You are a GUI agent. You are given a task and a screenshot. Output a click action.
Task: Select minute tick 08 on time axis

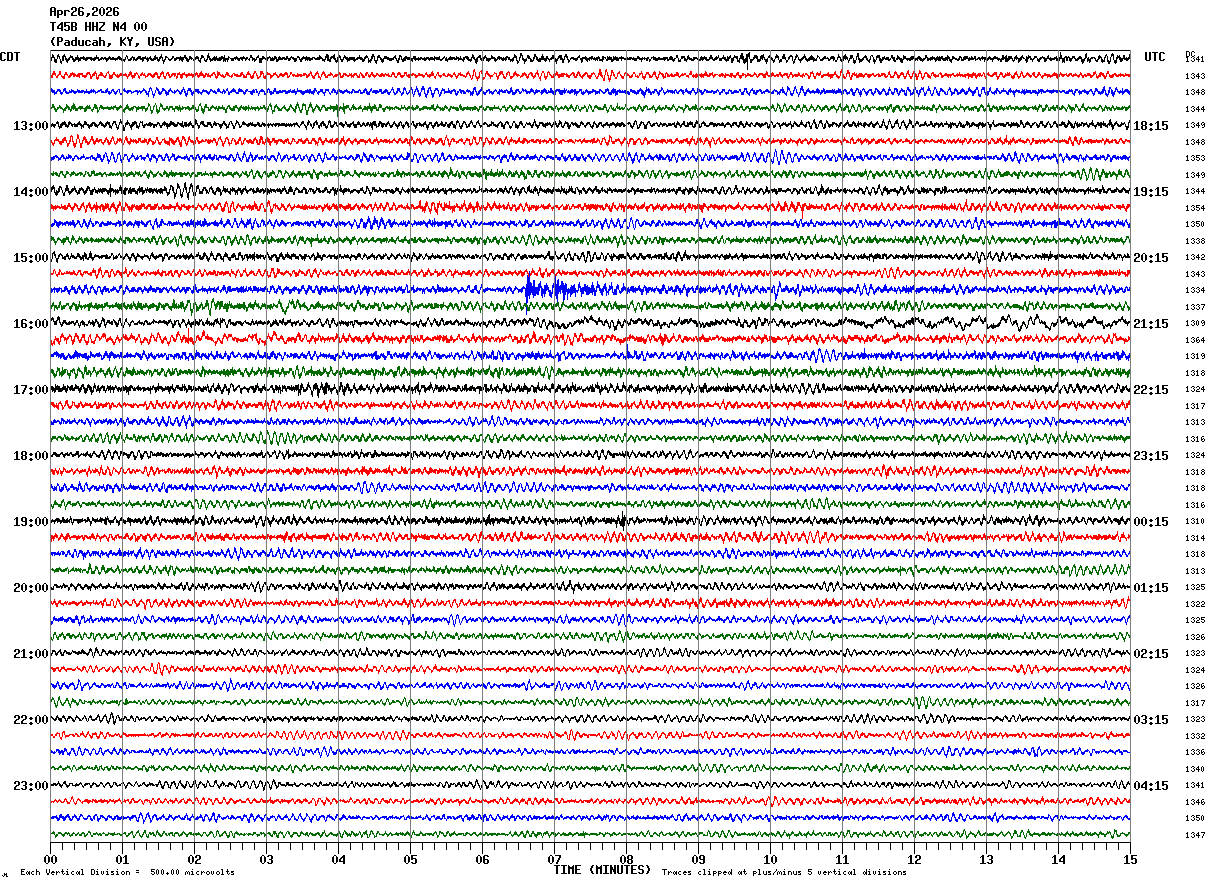point(626,859)
